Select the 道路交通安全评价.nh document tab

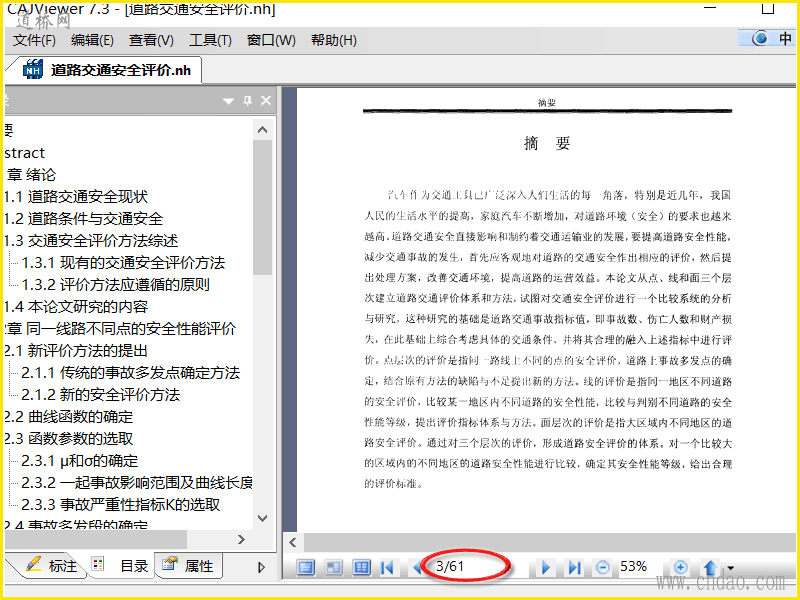[106, 70]
